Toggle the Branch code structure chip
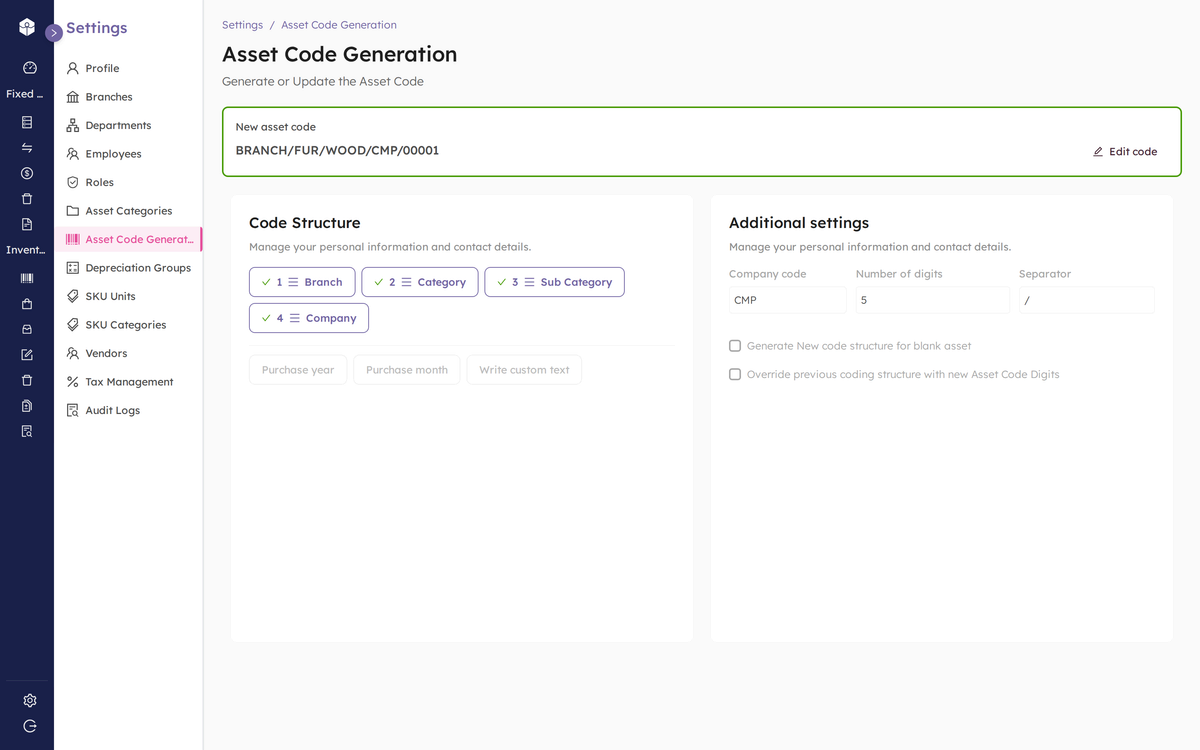Viewport: 1200px width, 750px height. 302,282
